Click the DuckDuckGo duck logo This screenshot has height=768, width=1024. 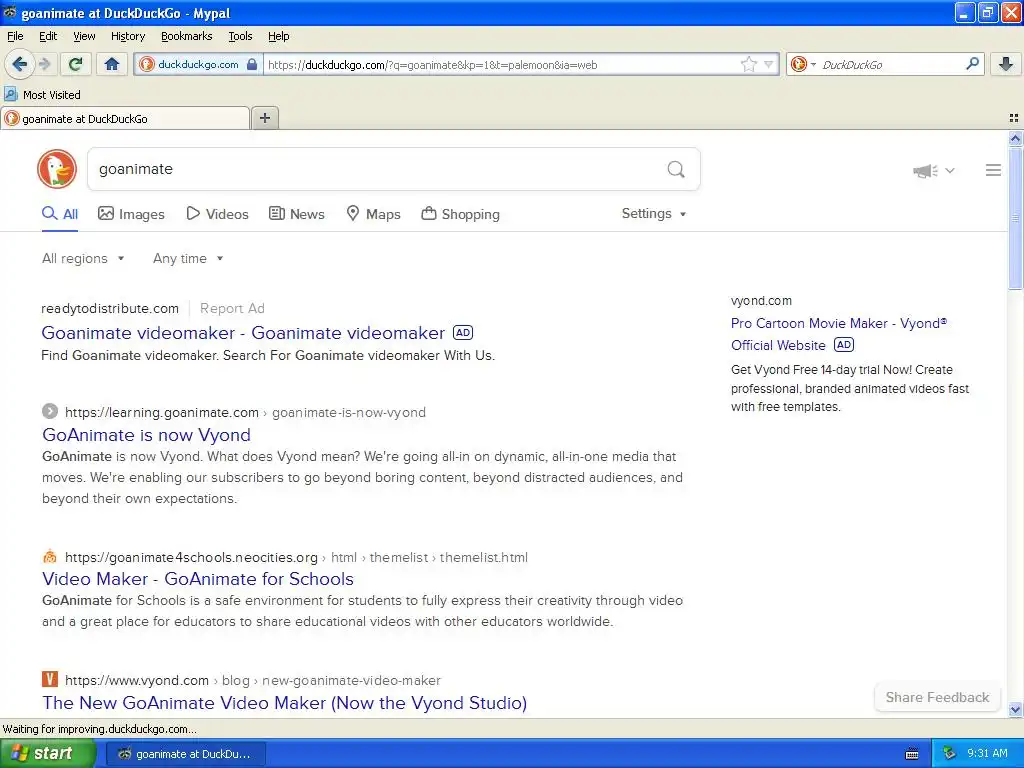coord(57,169)
